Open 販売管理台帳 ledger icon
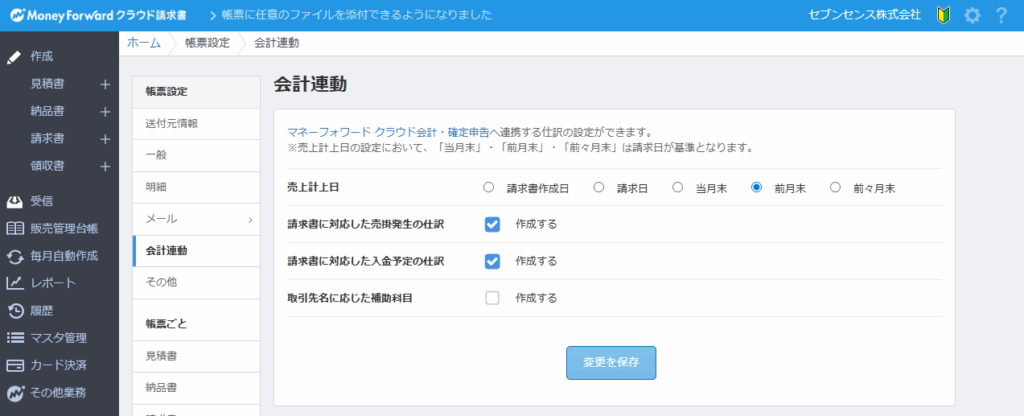The image size is (1024, 416). pos(15,228)
